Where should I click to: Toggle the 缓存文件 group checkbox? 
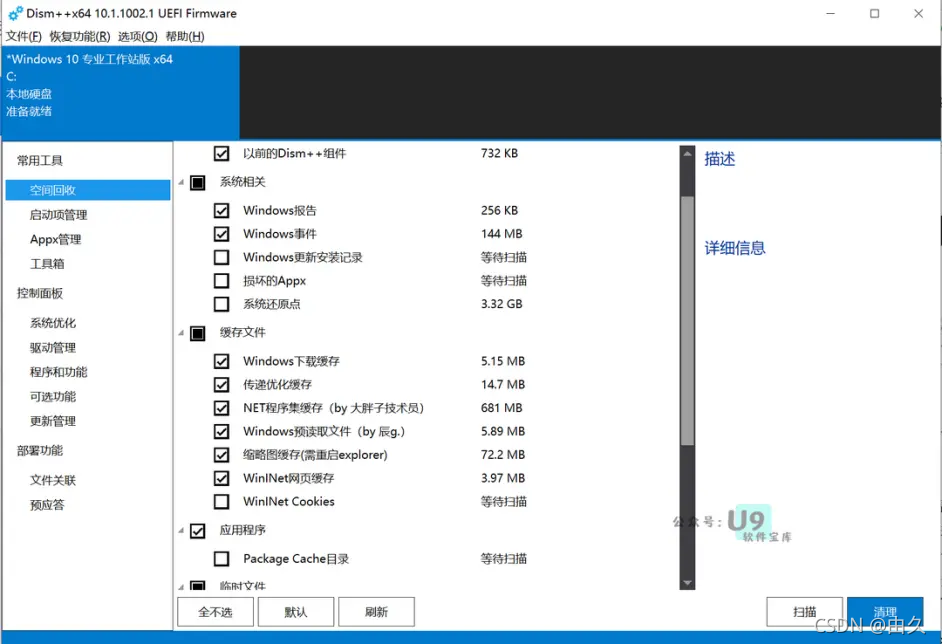point(198,333)
